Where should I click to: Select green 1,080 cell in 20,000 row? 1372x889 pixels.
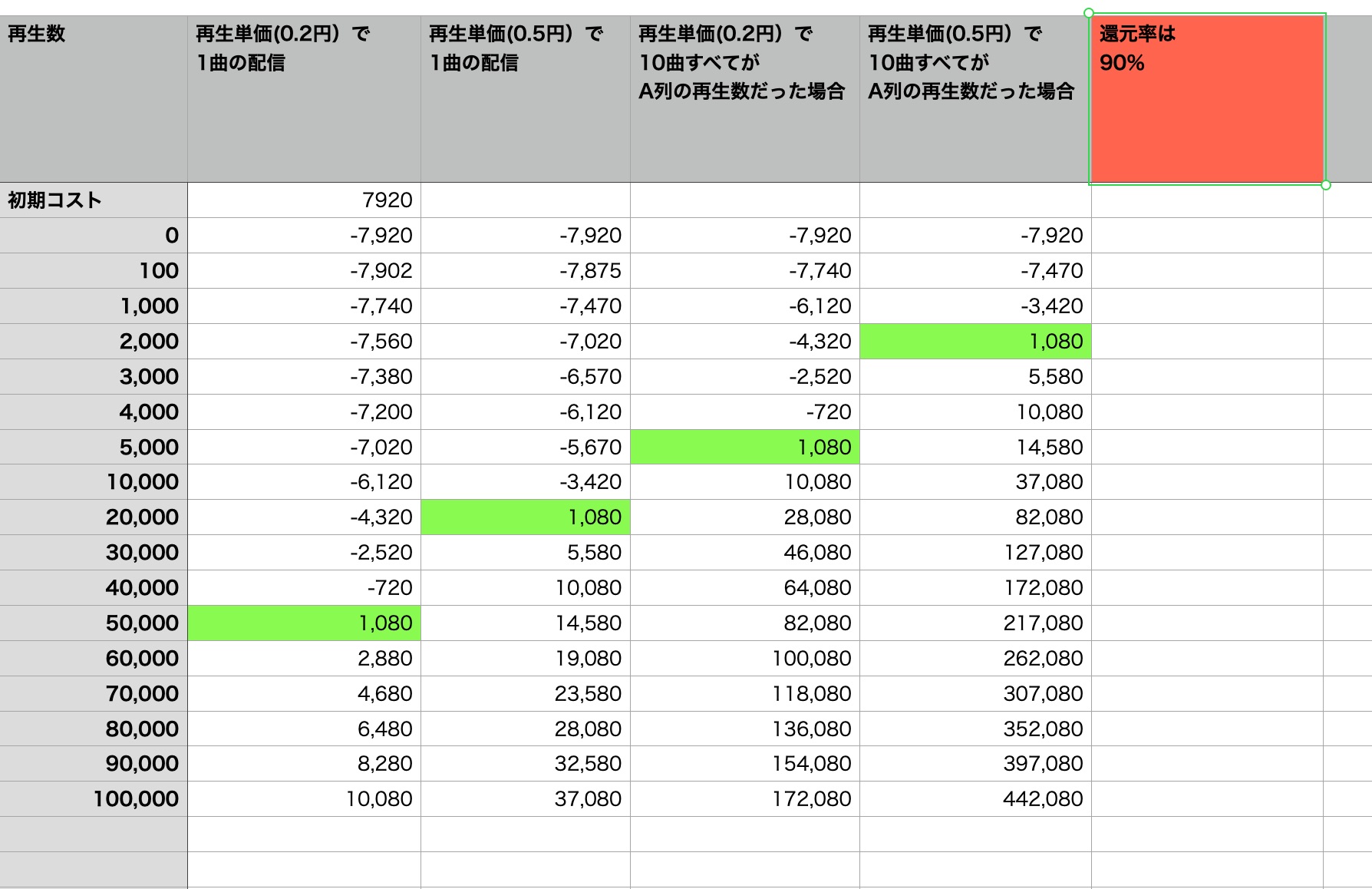tap(526, 517)
